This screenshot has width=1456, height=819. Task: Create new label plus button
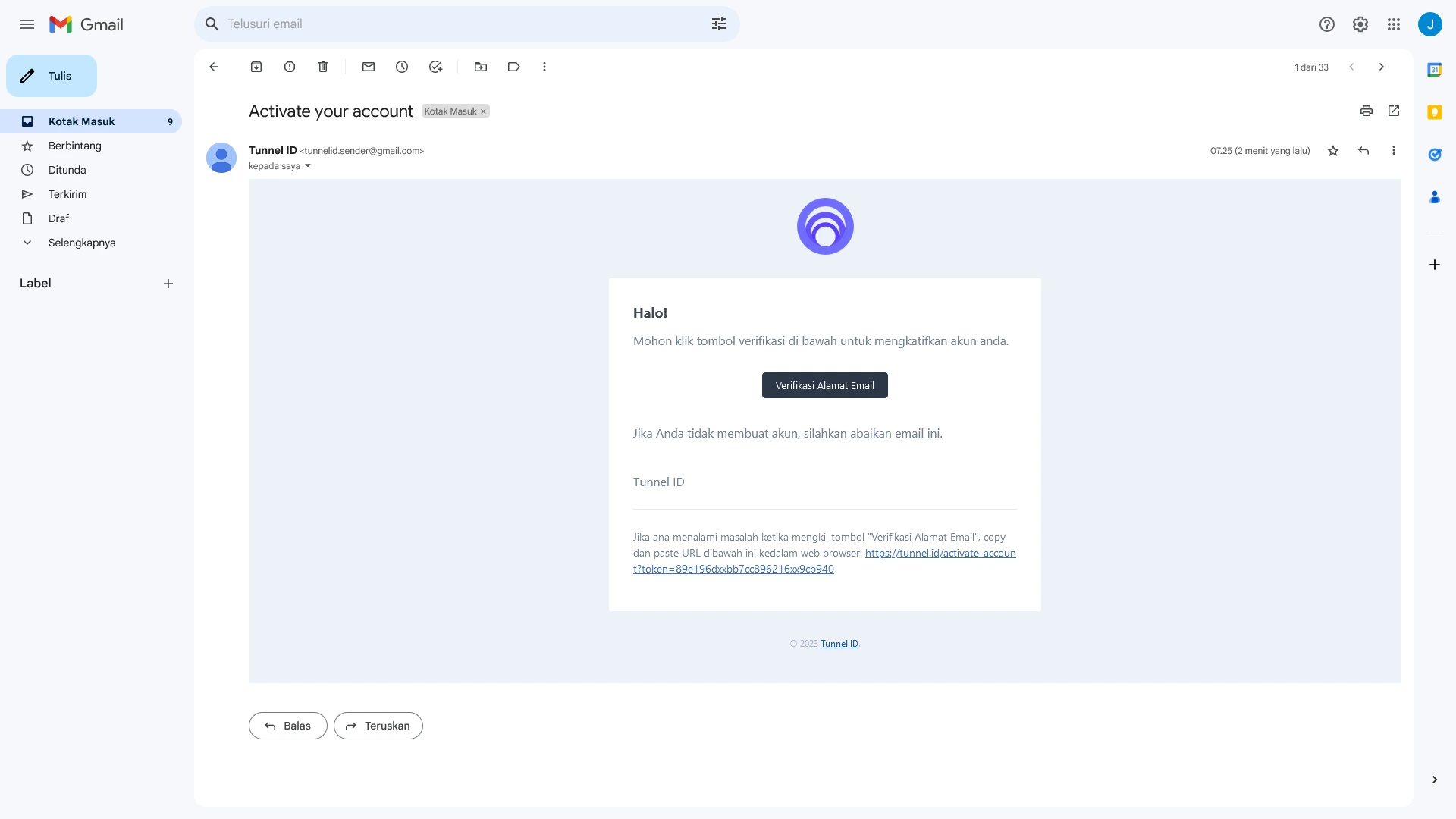pos(168,284)
